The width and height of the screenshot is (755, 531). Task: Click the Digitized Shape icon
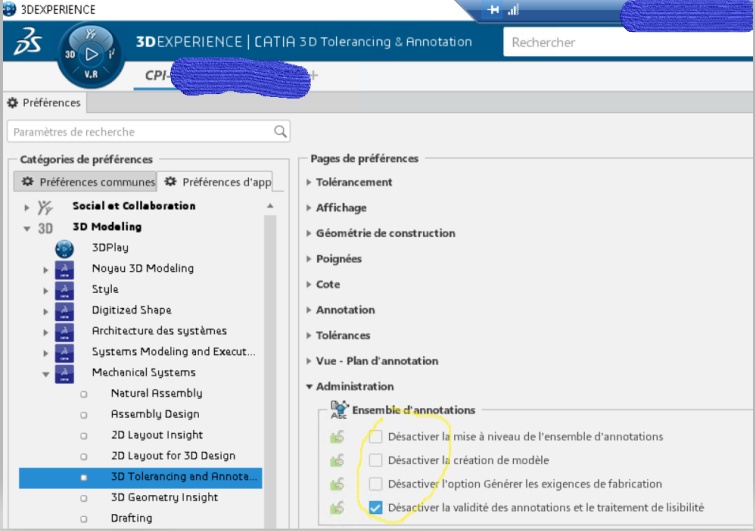tap(65, 311)
